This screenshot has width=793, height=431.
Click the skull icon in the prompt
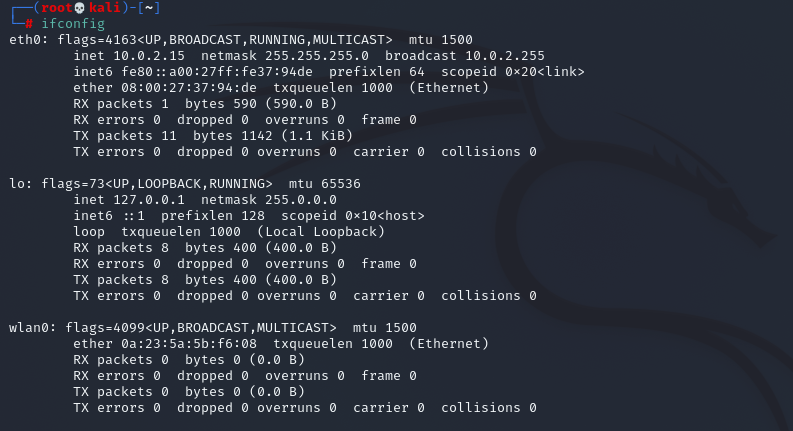pos(79,8)
